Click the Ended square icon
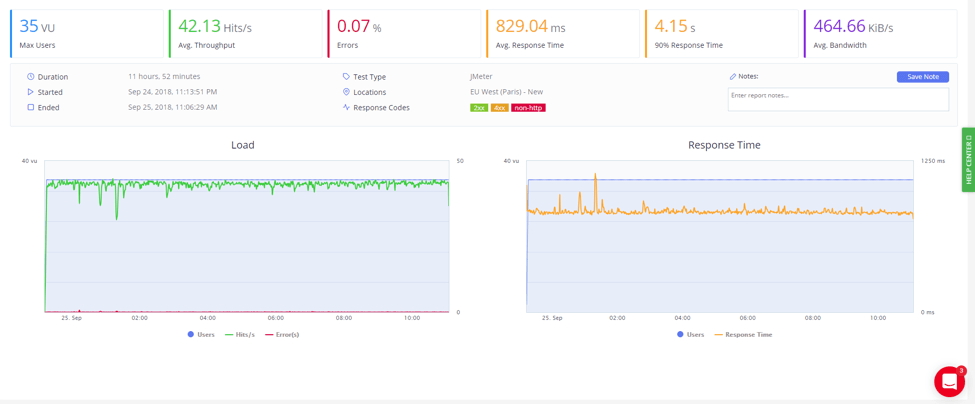Image resolution: width=975 pixels, height=404 pixels. tap(31, 107)
